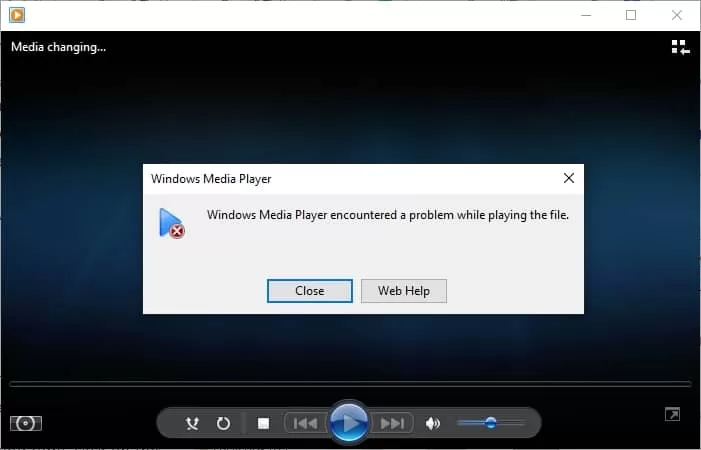701x450 pixels.
Task: Click 'Windows Media Player' dialog title
Action: pyautogui.click(x=211, y=179)
